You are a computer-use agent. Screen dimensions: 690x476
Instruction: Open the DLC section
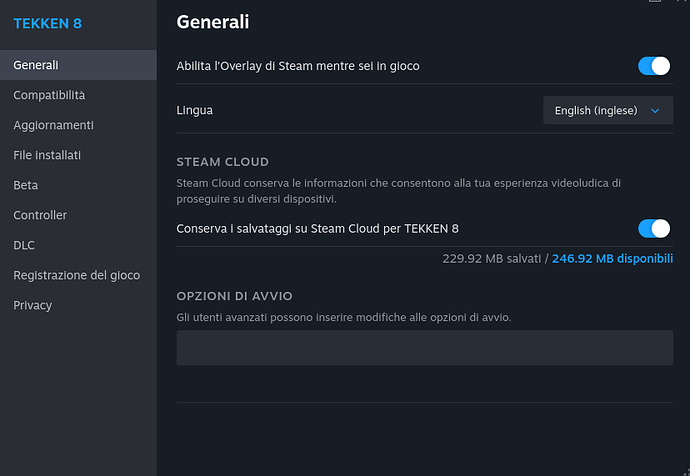(x=78, y=245)
